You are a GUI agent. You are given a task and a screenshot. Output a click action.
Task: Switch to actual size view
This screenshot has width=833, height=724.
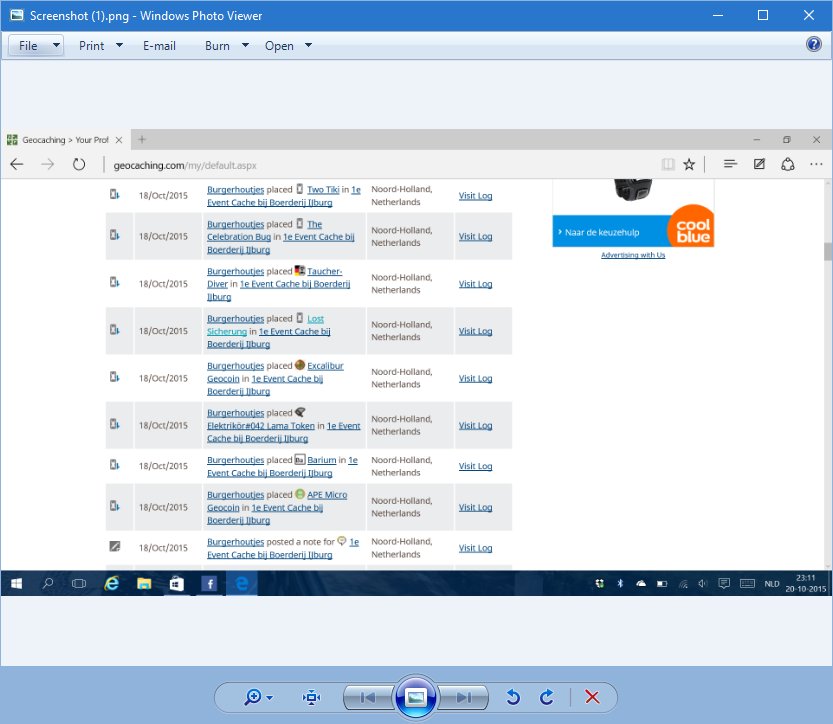(311, 697)
